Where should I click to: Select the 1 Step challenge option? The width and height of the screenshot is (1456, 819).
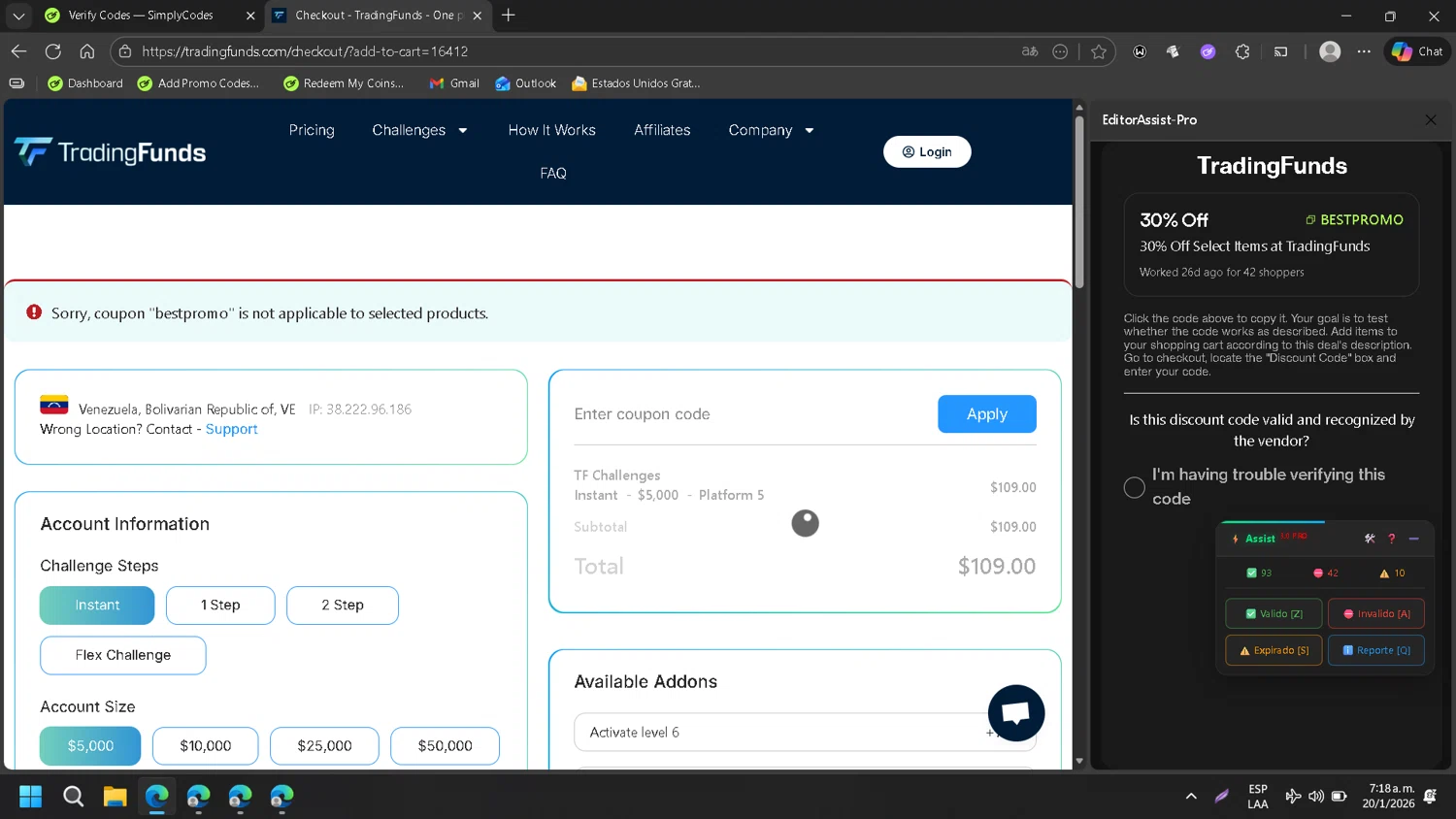click(220, 606)
